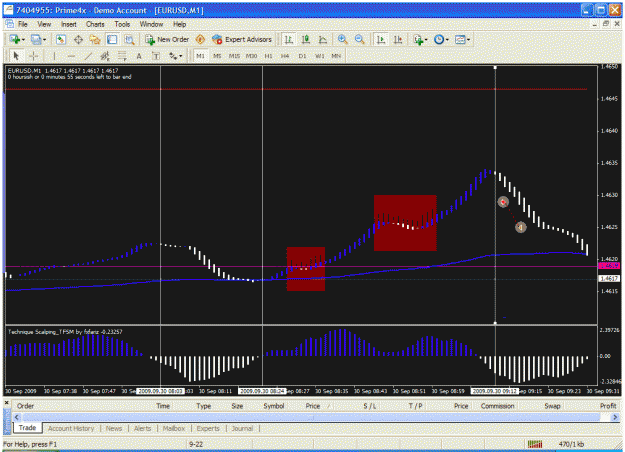The width and height of the screenshot is (625, 452).
Task: Switch to the Experts tab
Action: click(208, 428)
